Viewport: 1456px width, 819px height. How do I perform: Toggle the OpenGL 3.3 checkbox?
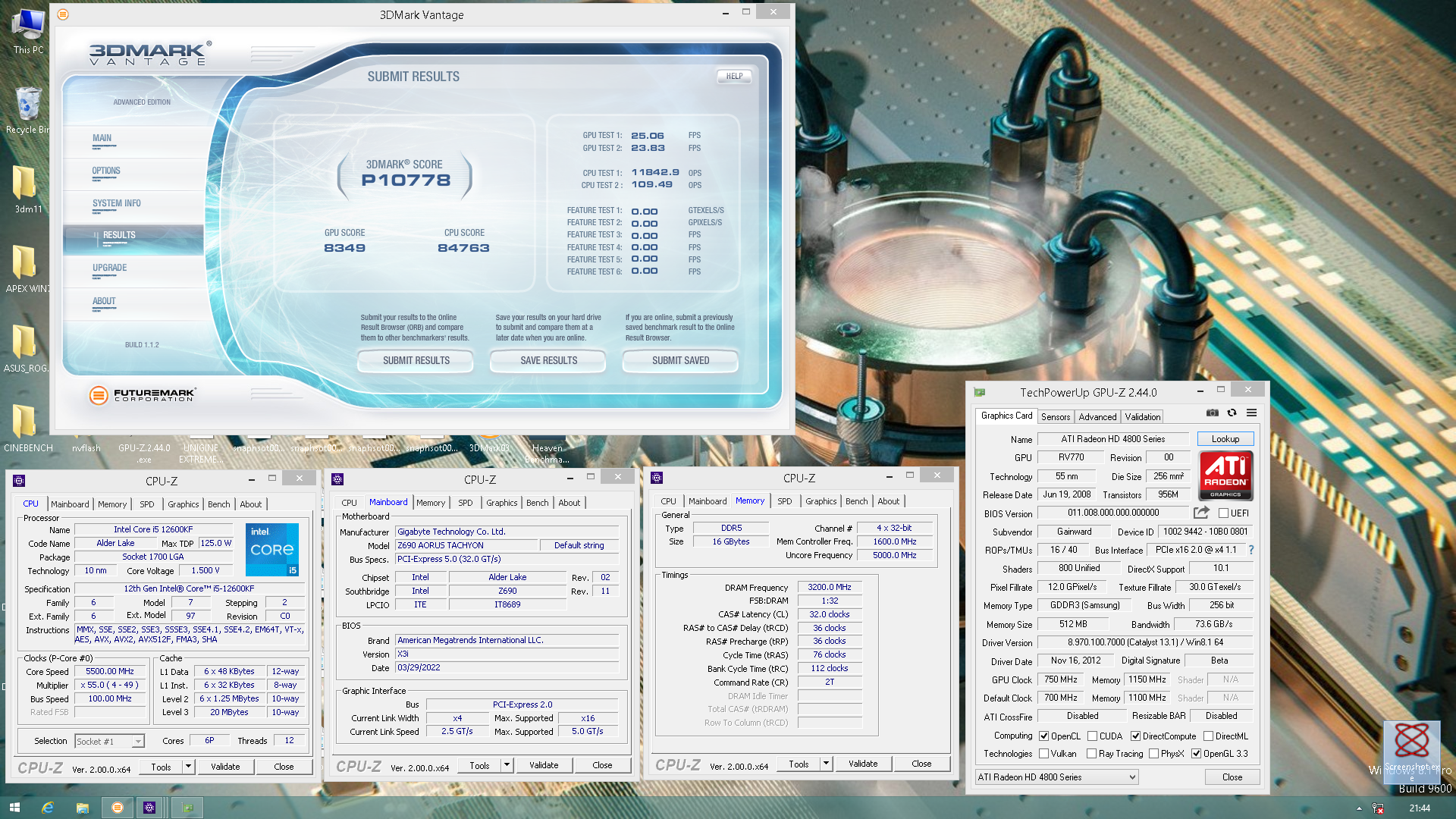click(x=1196, y=754)
